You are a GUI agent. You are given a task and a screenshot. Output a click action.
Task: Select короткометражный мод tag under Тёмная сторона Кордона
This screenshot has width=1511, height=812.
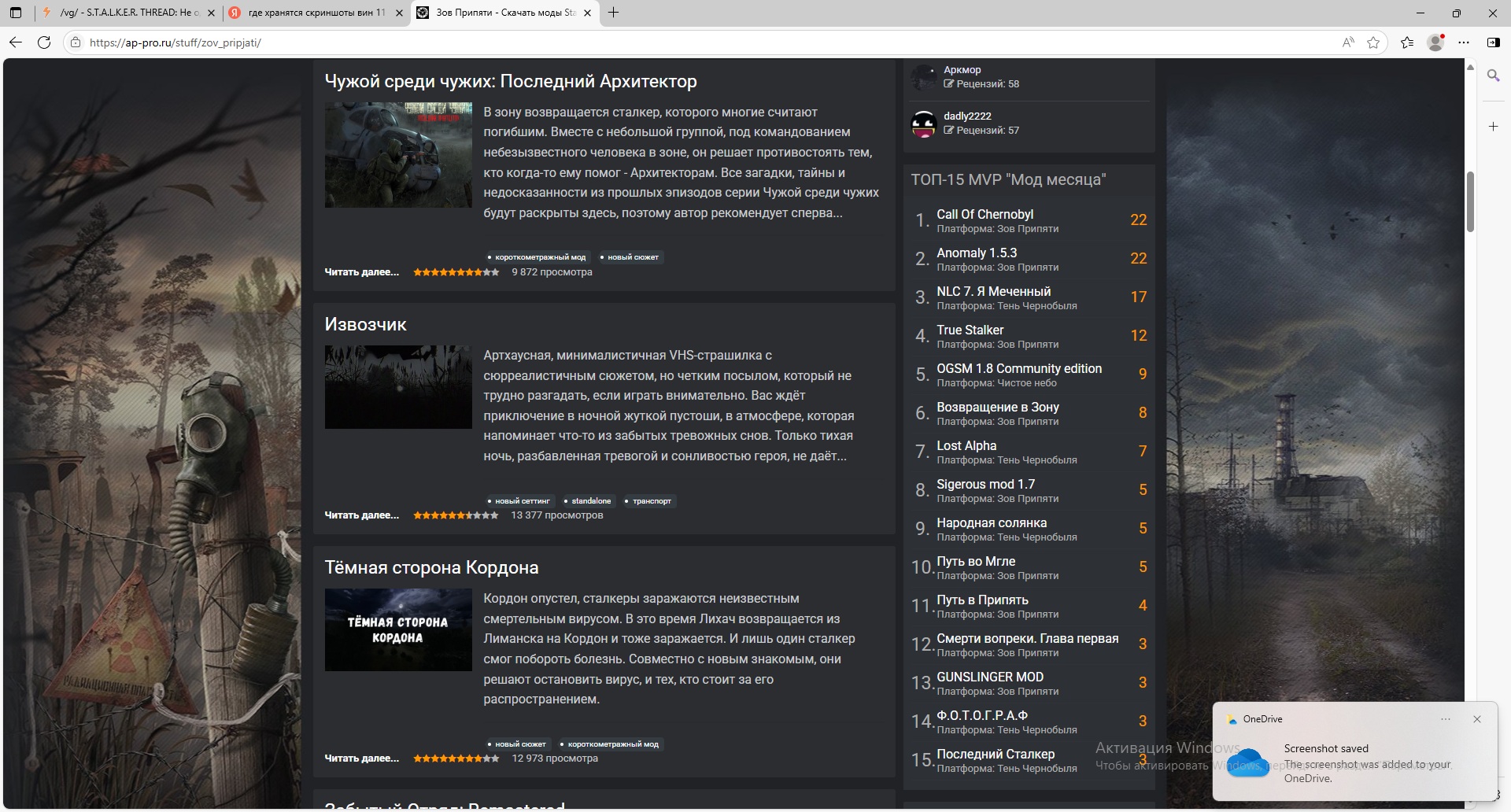[611, 744]
